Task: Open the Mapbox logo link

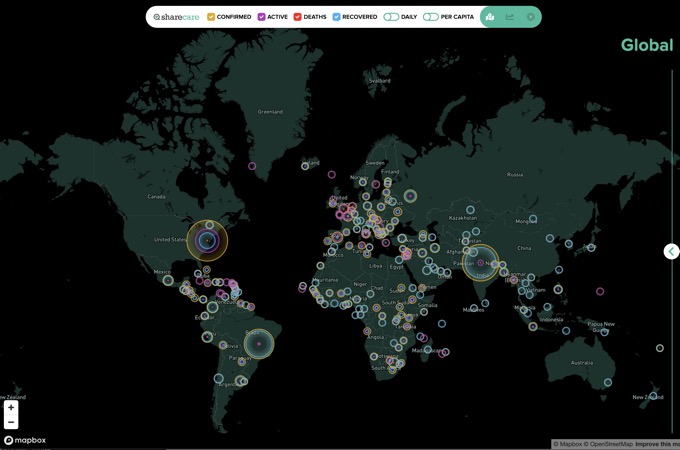Action: [x=25, y=440]
